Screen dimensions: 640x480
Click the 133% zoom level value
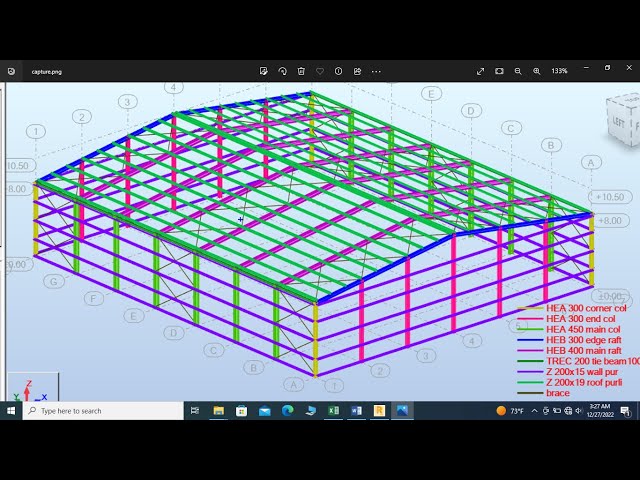tap(559, 71)
